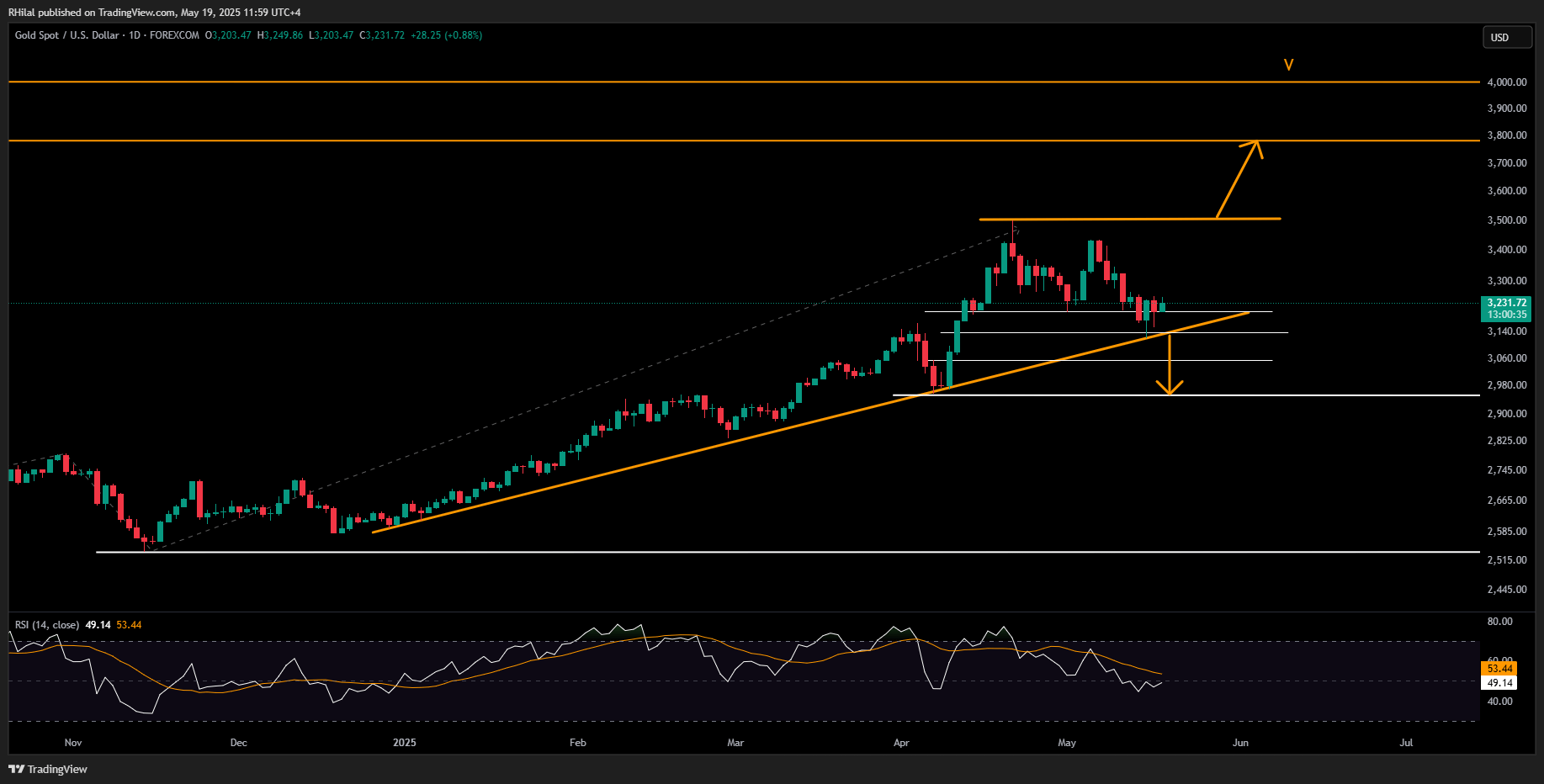Select the RSI (14, close) indicator label

point(47,625)
